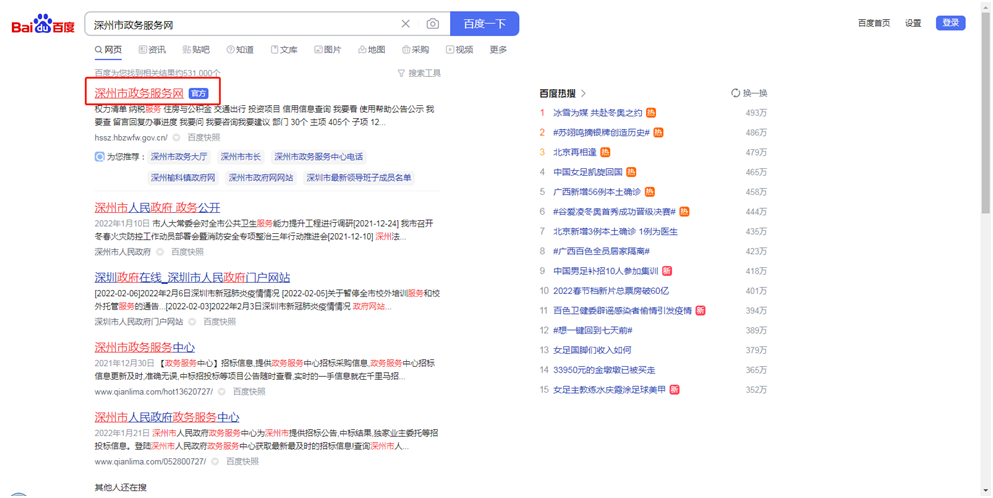Click suggestion 深州市政务服务中心电话
The image size is (993, 498).
click(x=319, y=156)
